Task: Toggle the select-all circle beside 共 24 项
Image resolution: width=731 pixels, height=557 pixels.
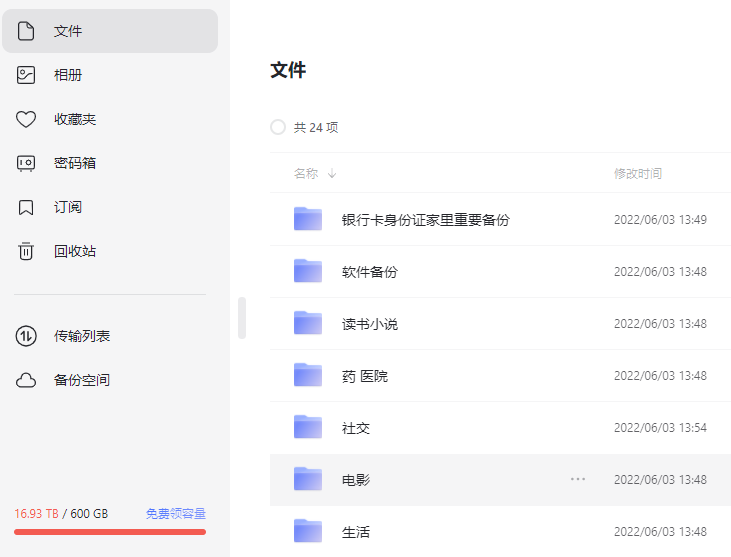Action: pos(278,127)
